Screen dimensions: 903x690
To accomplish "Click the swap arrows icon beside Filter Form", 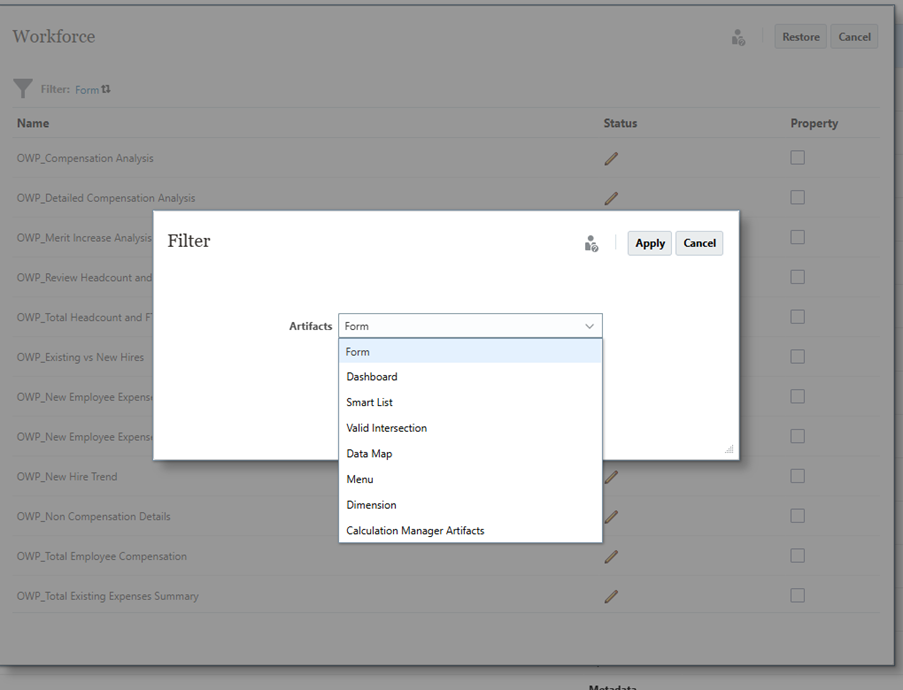I will 106,89.
